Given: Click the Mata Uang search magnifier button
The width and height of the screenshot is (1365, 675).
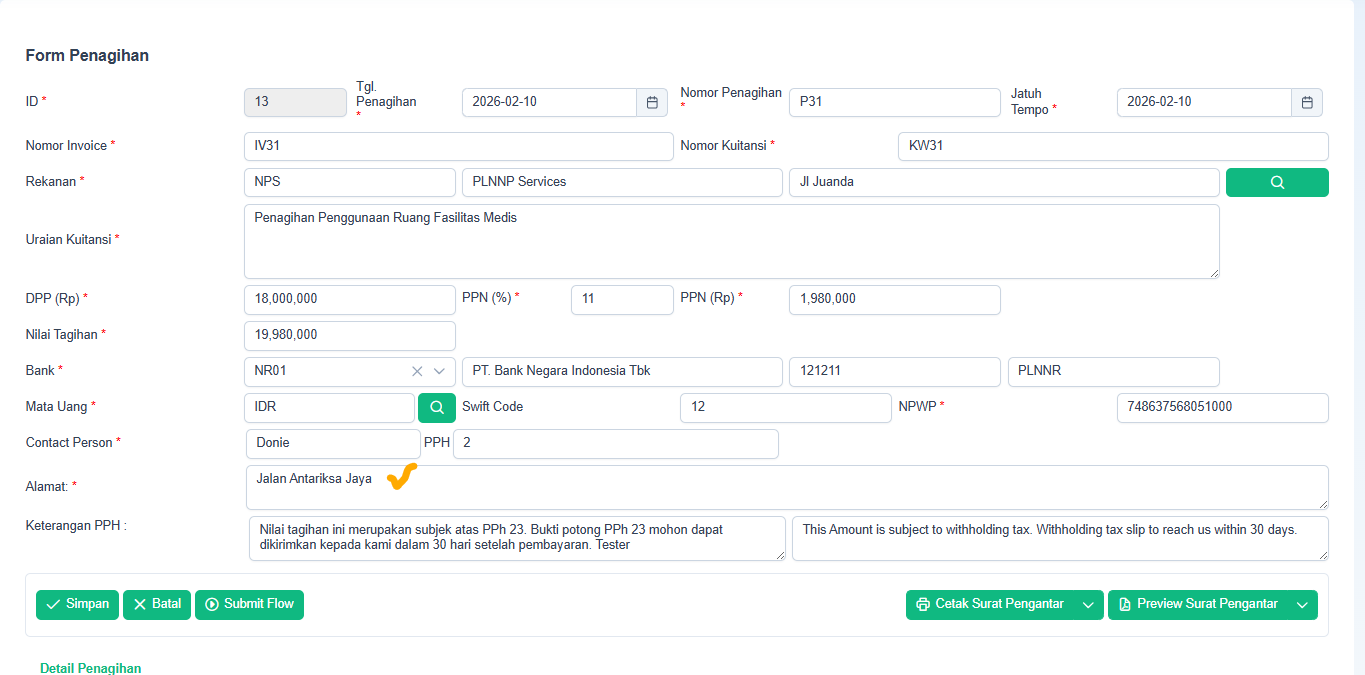Looking at the screenshot, I should [x=436, y=408].
